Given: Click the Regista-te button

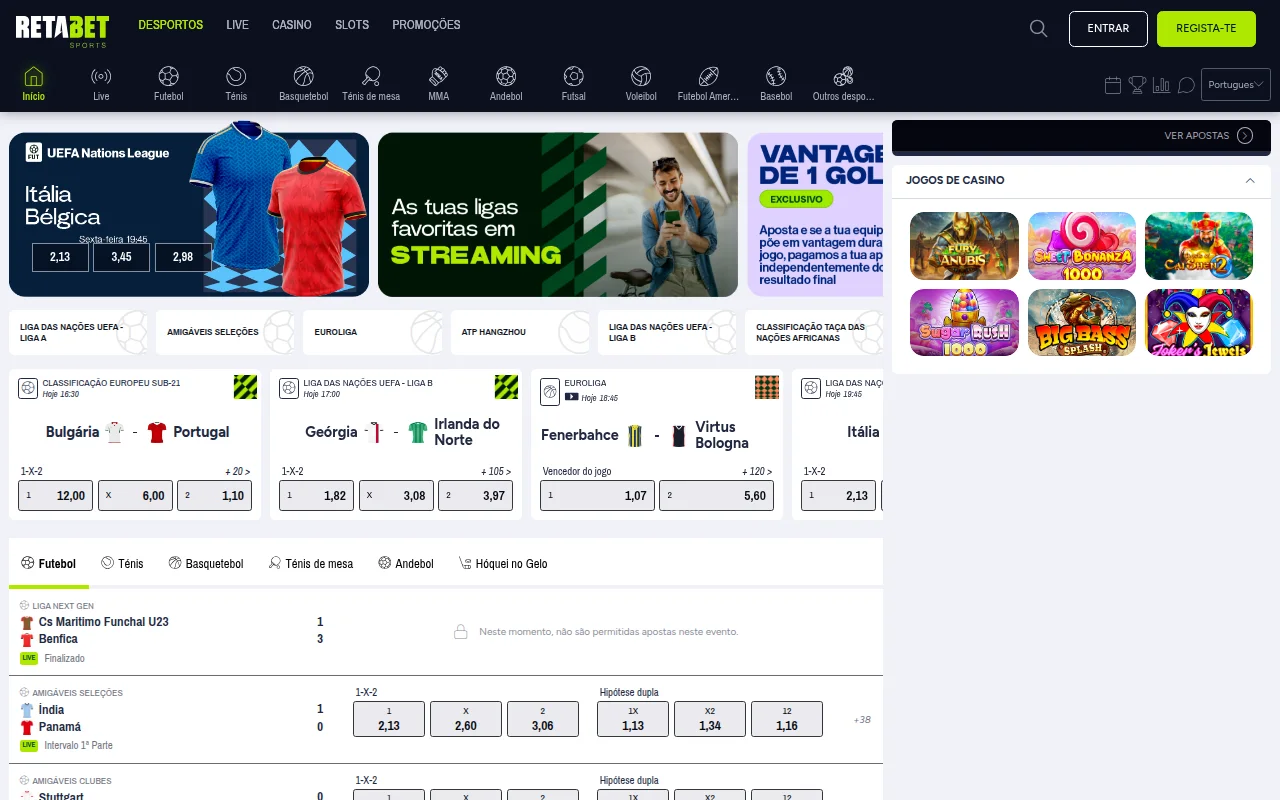Looking at the screenshot, I should click(1206, 29).
